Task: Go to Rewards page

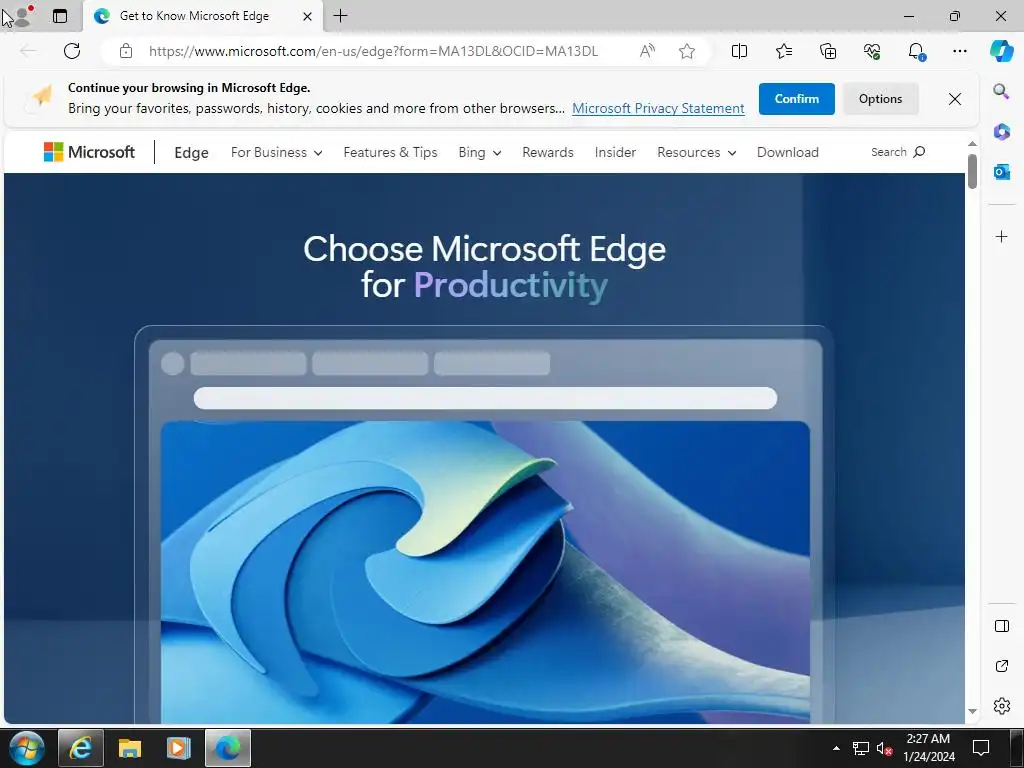Action: coord(547,152)
